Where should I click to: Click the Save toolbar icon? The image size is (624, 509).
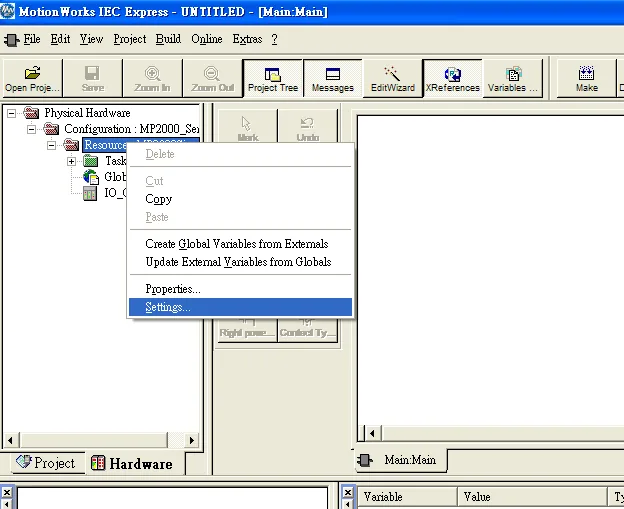pyautogui.click(x=92, y=78)
